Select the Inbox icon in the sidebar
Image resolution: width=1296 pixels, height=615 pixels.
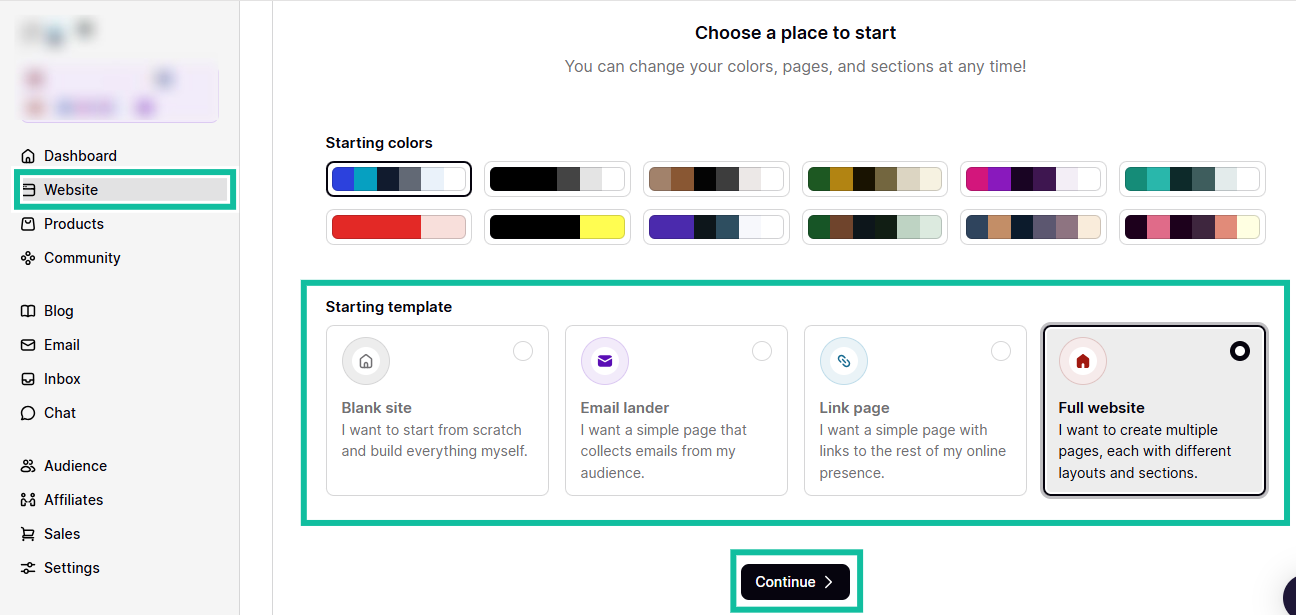point(30,378)
